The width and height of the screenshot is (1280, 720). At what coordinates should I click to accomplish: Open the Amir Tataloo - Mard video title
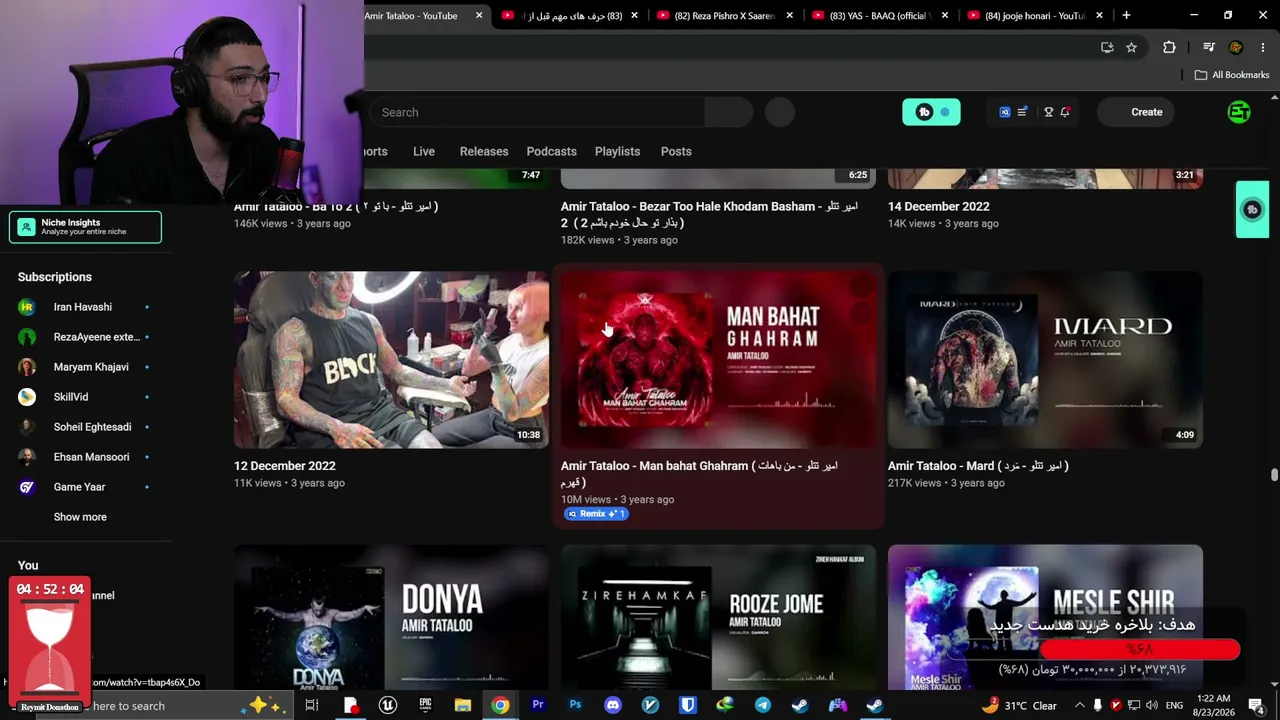click(x=978, y=466)
